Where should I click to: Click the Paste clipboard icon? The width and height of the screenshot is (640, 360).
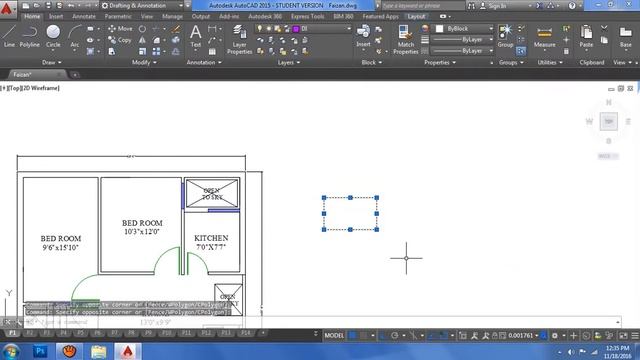pos(586,36)
